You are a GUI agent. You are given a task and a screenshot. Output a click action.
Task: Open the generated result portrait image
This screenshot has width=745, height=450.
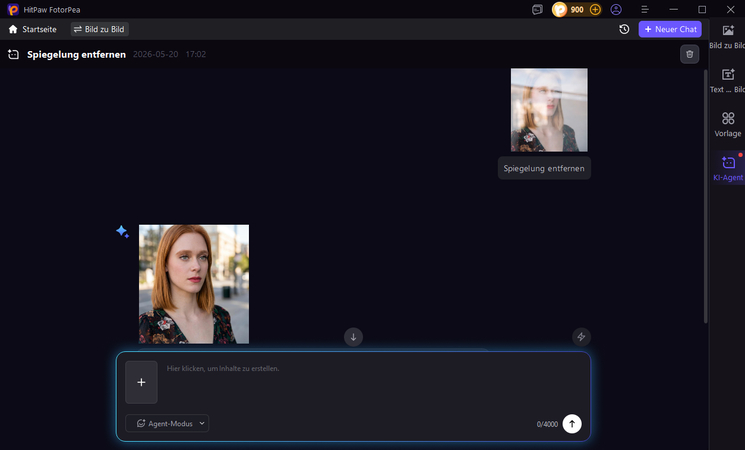[194, 284]
